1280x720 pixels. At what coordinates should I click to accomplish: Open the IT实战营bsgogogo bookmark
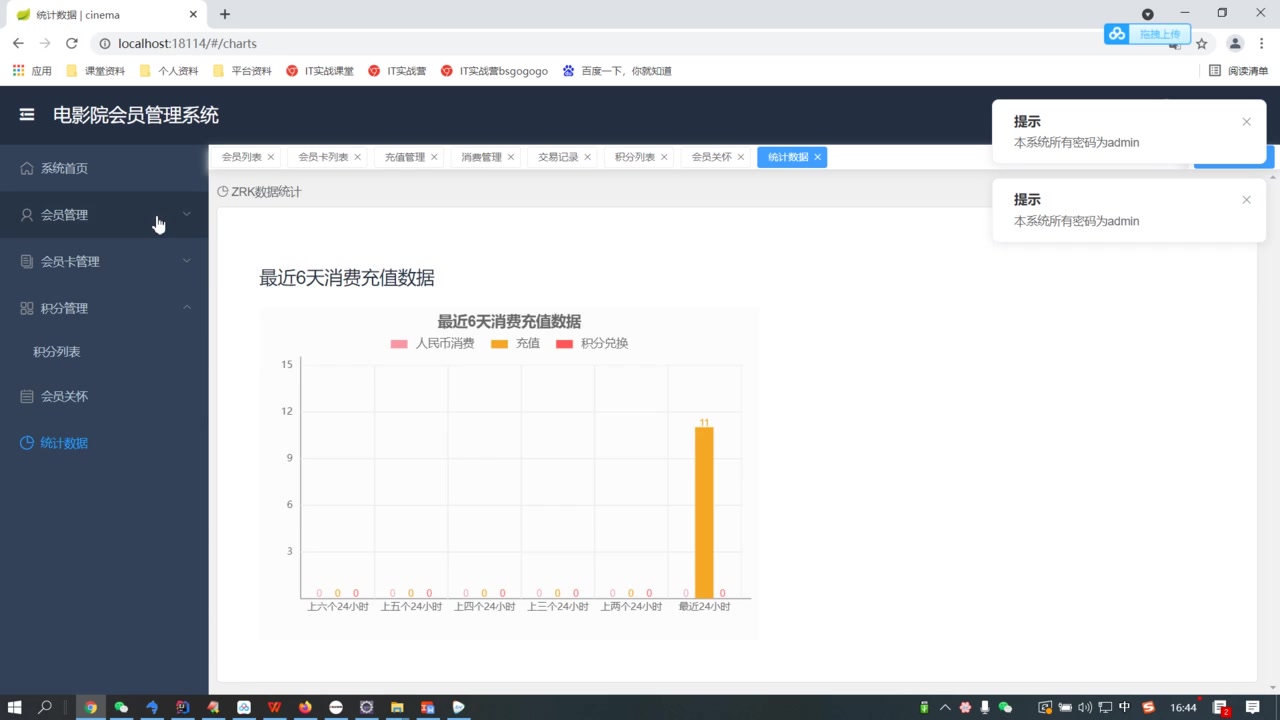(494, 71)
